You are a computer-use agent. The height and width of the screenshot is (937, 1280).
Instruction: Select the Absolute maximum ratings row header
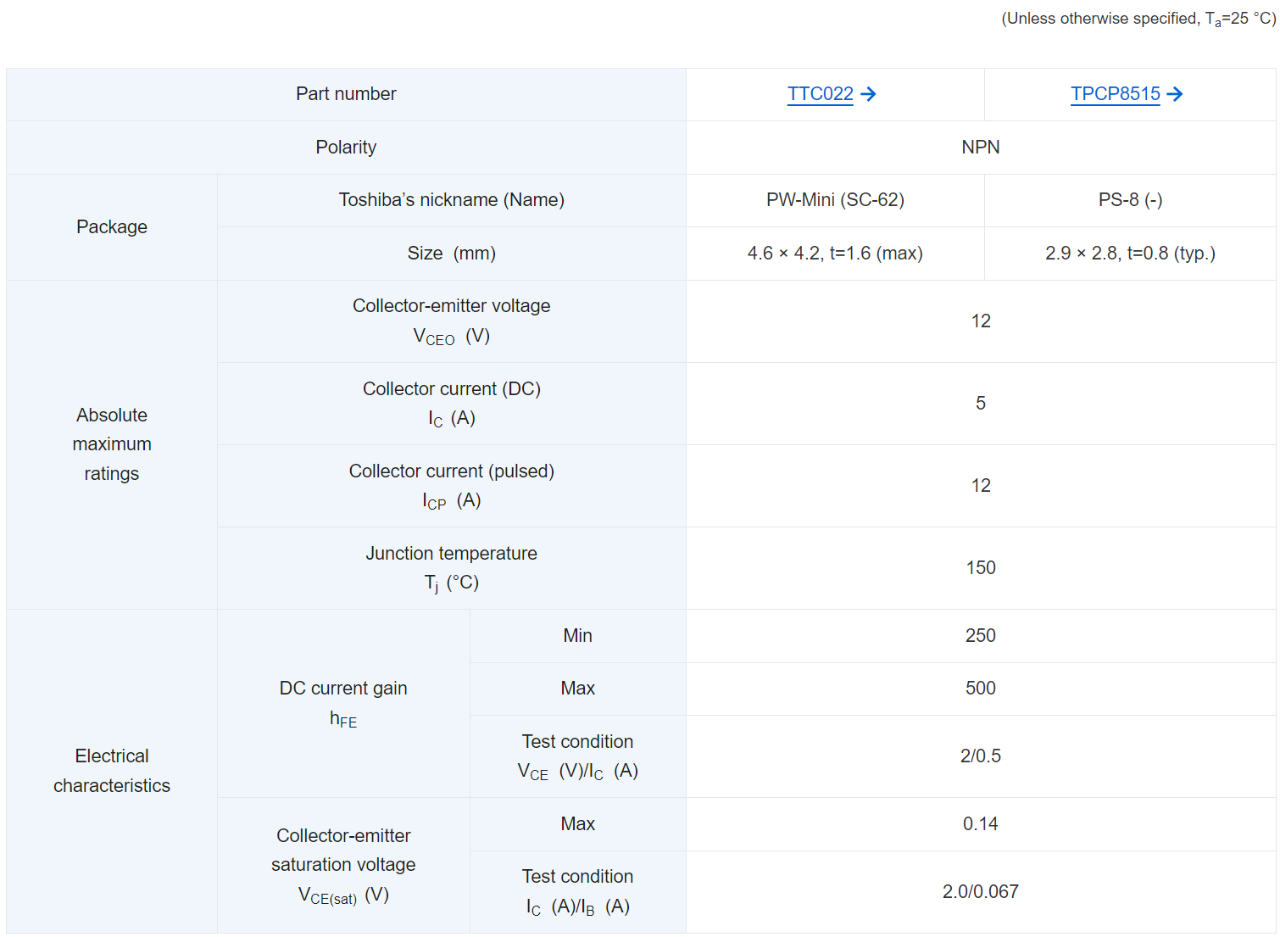pos(112,444)
